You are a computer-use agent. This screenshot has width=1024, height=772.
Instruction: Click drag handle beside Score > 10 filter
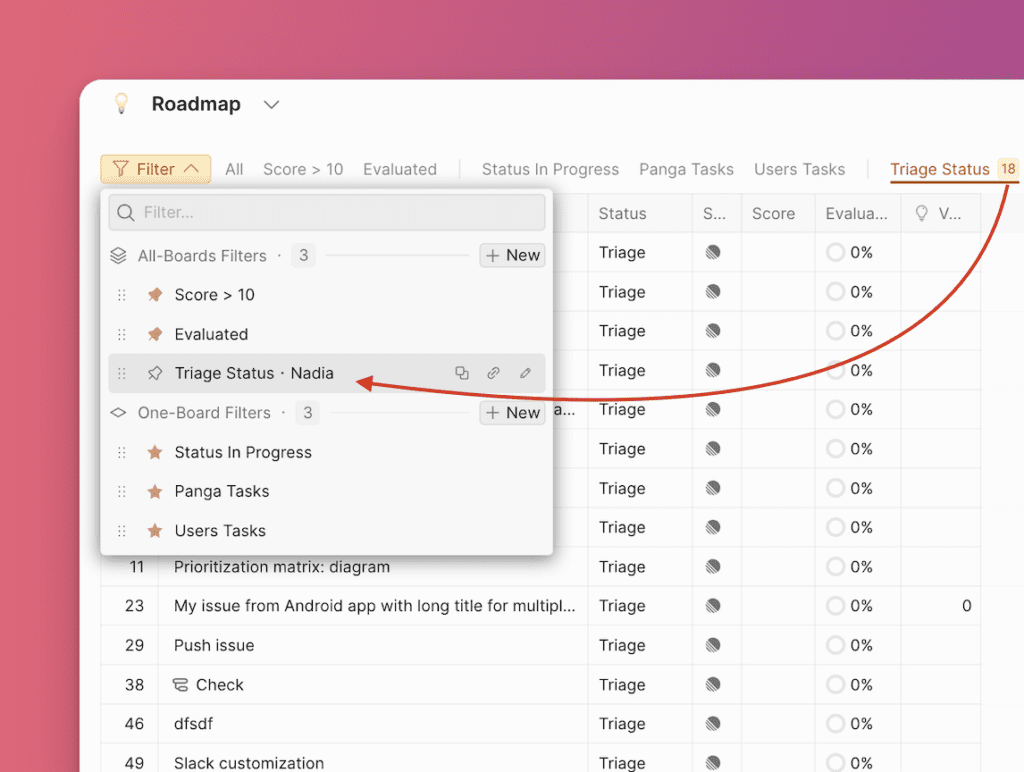122,295
